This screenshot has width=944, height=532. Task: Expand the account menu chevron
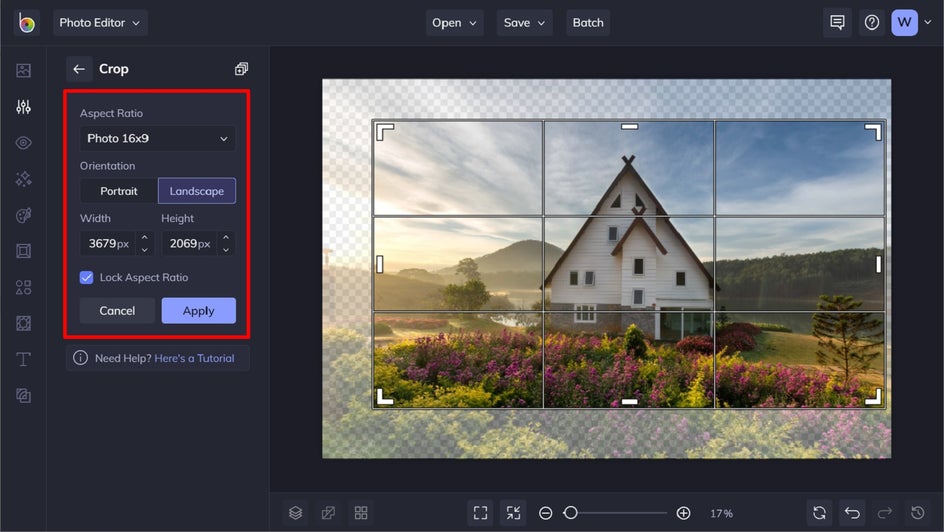pyautogui.click(x=928, y=22)
